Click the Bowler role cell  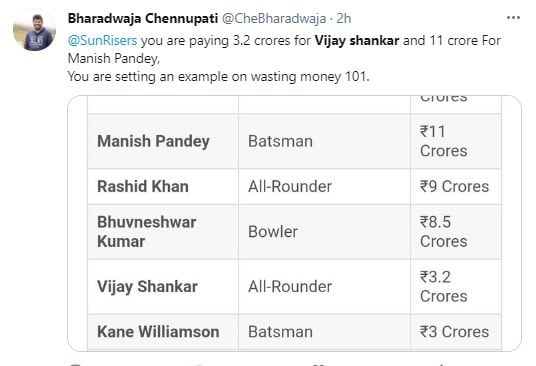coord(324,232)
